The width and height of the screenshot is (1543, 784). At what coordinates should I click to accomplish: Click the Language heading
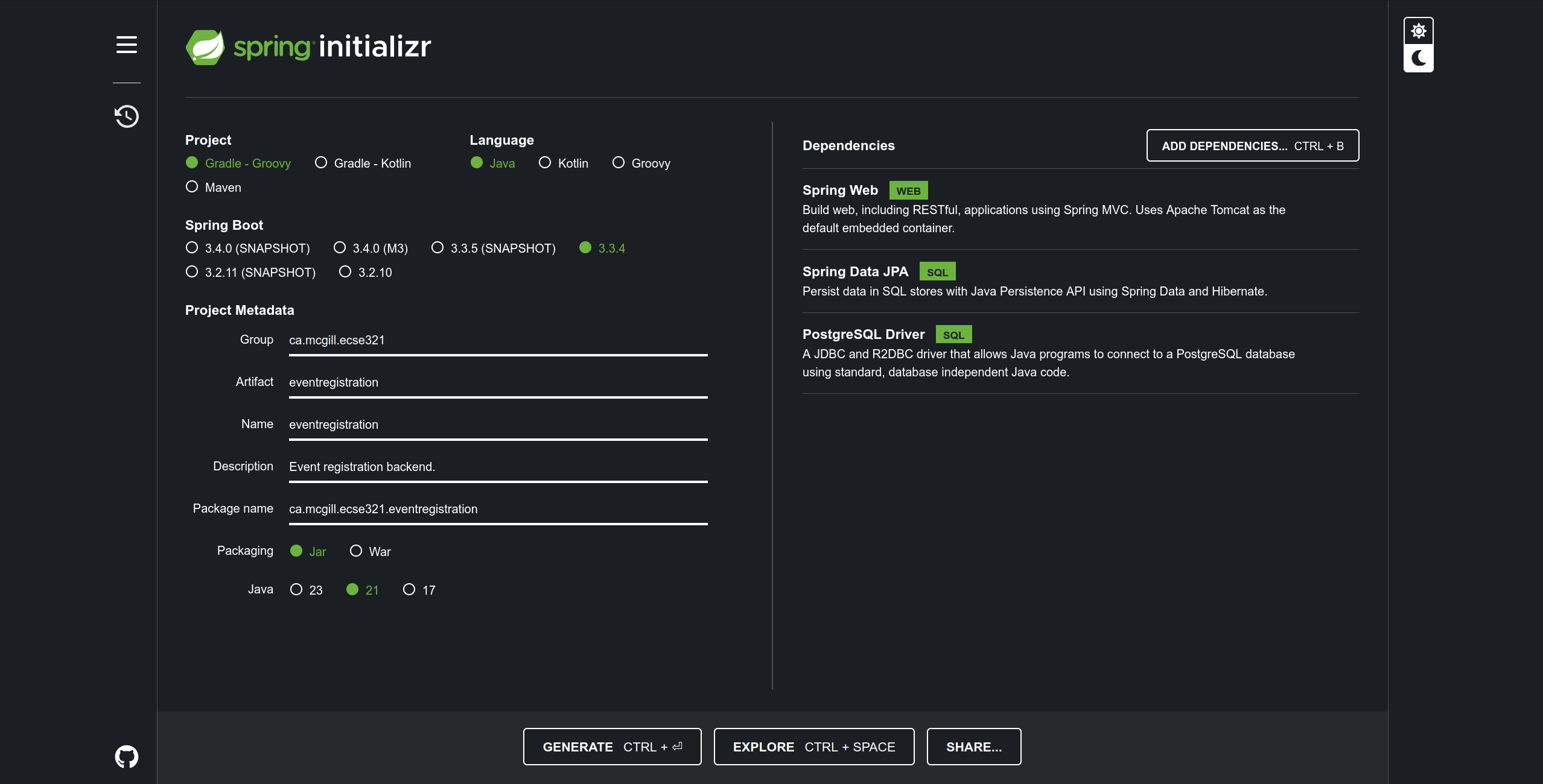tap(501, 140)
